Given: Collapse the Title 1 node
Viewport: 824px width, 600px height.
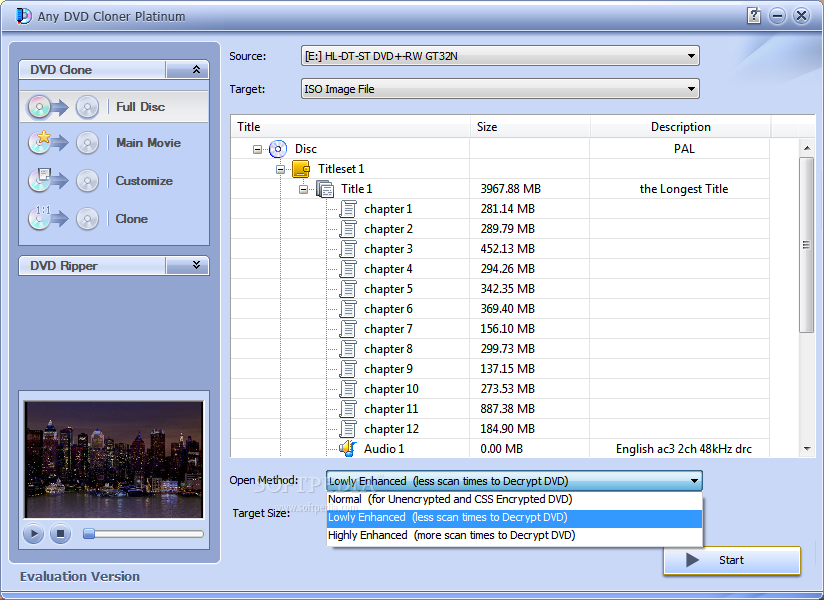Looking at the screenshot, I should pyautogui.click(x=303, y=189).
